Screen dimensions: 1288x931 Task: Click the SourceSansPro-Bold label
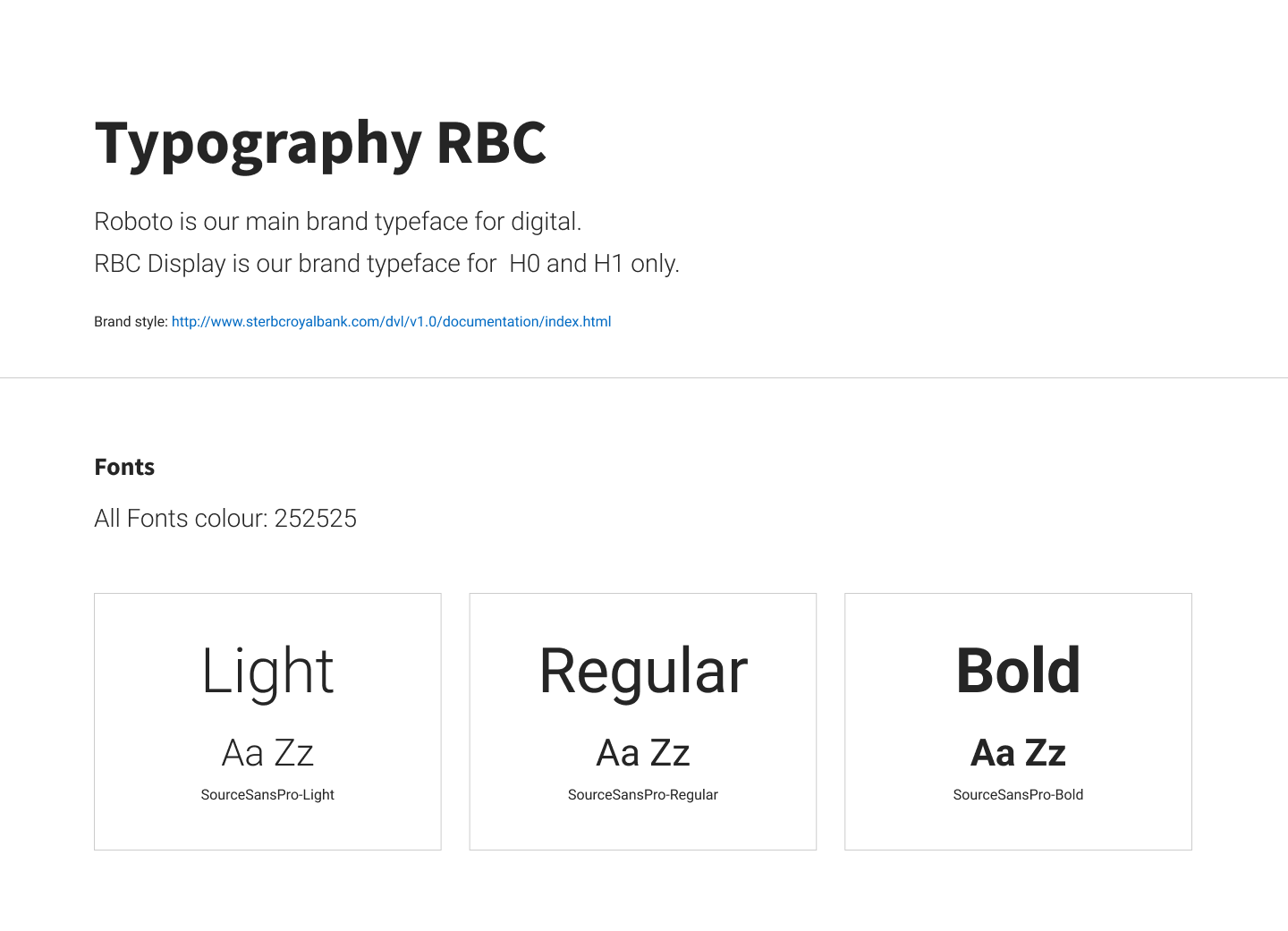tap(1018, 795)
